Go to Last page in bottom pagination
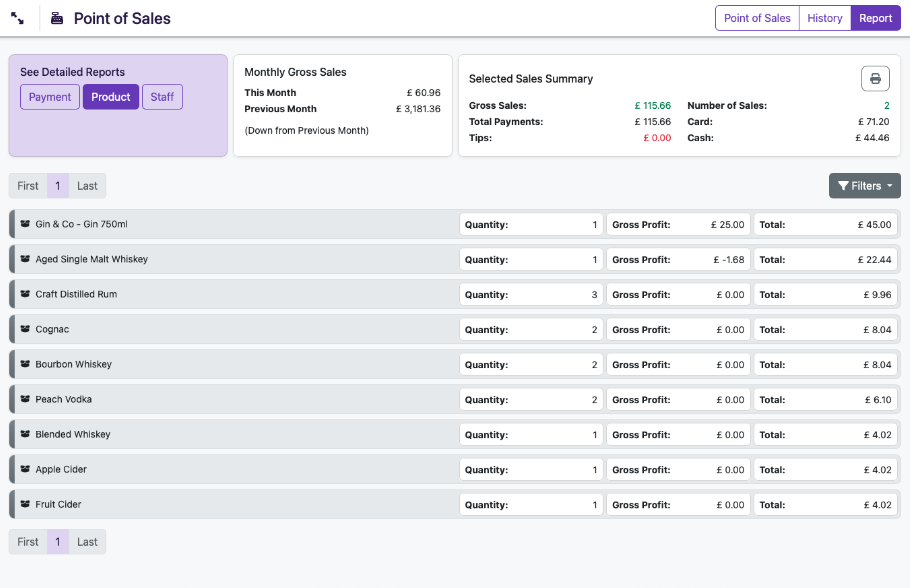The height and width of the screenshot is (588, 910). pos(88,542)
